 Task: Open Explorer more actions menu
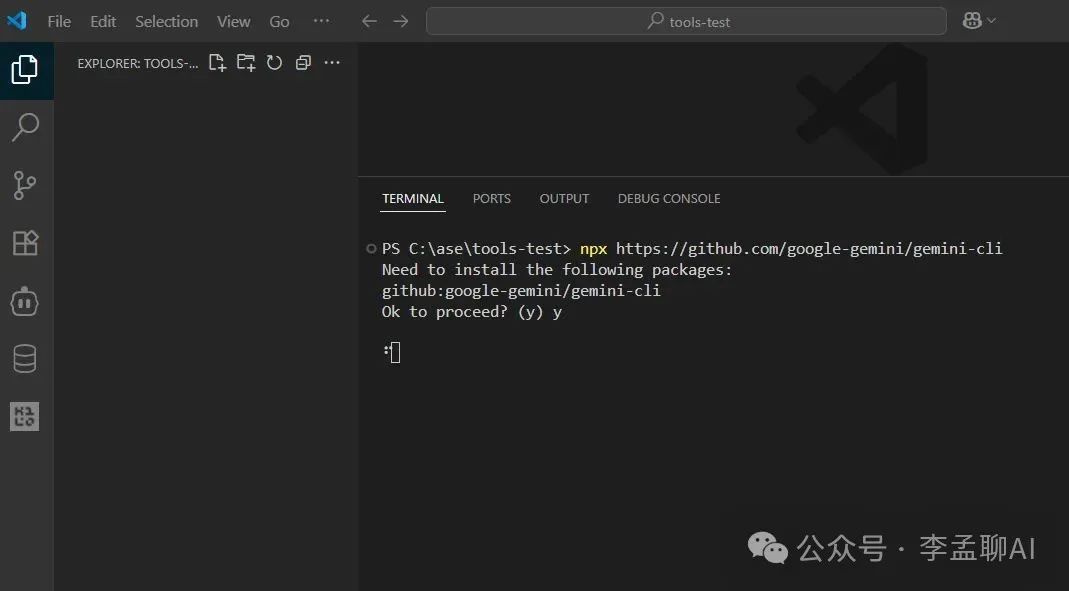pos(332,63)
